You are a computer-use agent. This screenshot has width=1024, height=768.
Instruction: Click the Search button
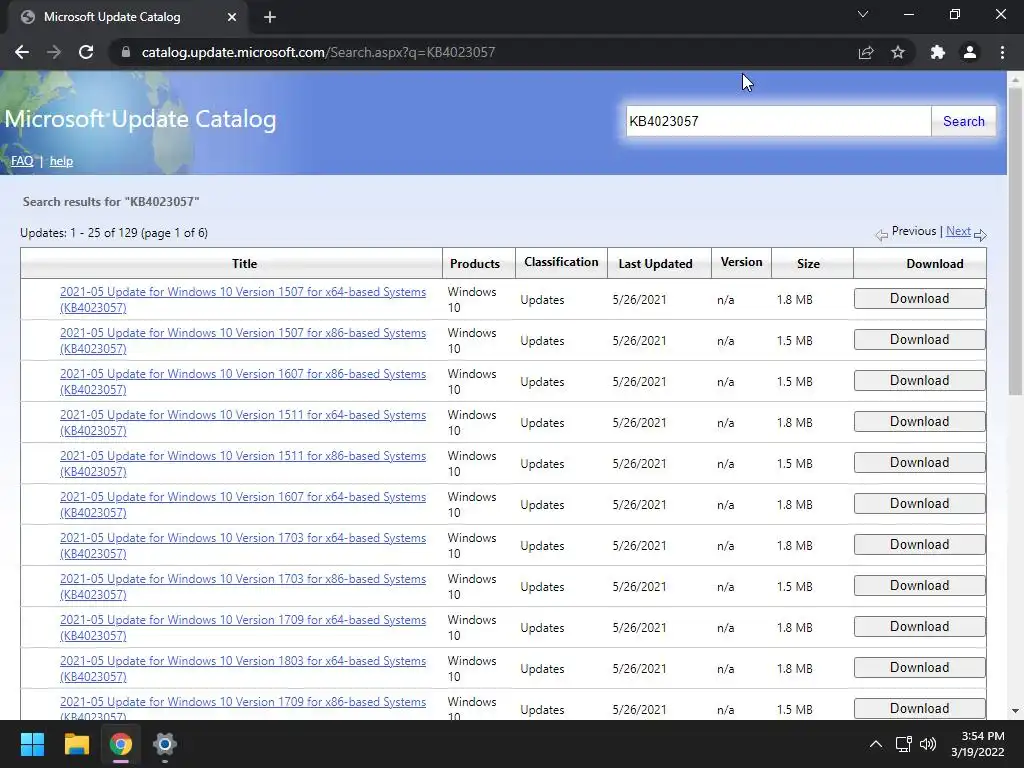(x=963, y=121)
